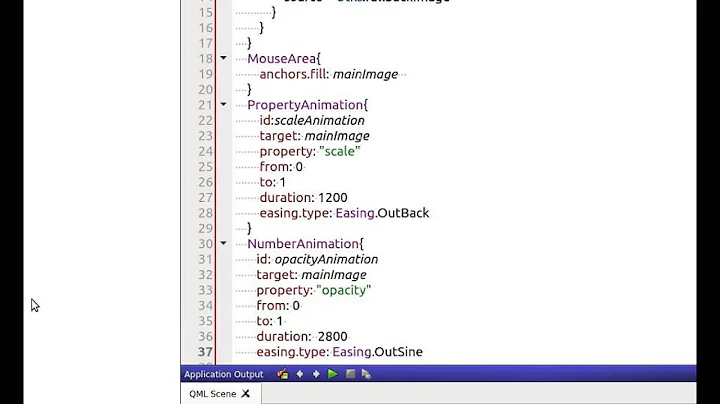
Task: Click closing brace on line 15
Action: (x=274, y=13)
